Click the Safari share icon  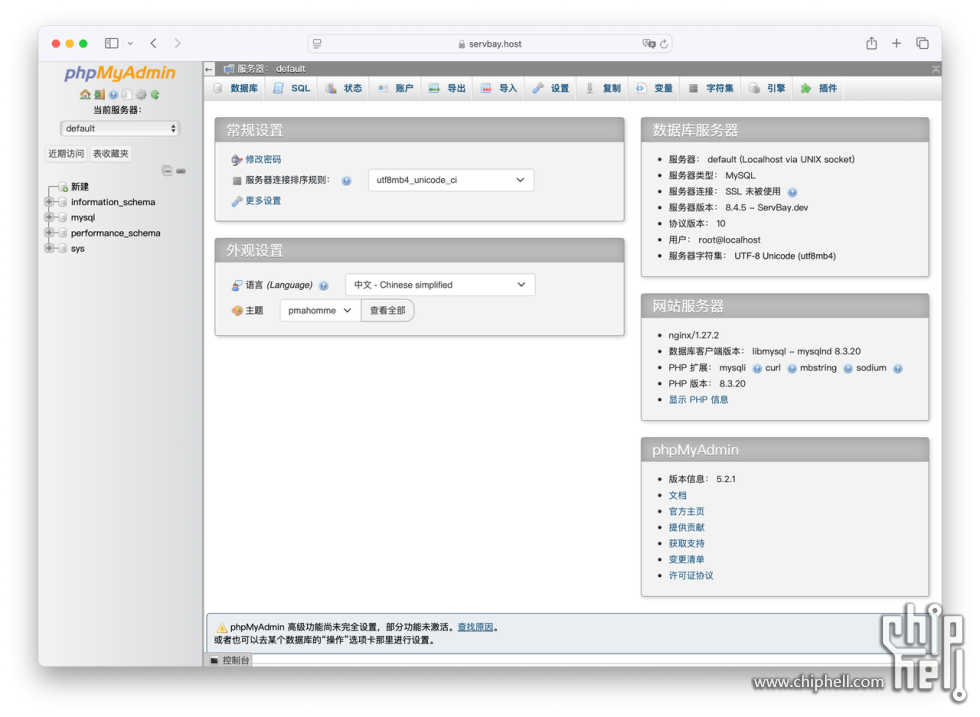pyautogui.click(x=872, y=43)
